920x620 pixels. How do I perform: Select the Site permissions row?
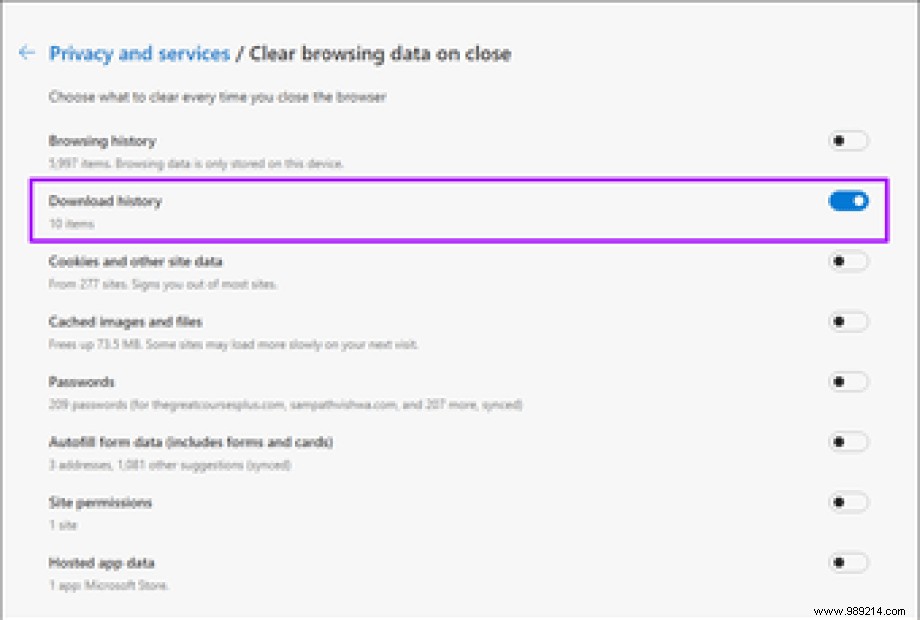101,502
